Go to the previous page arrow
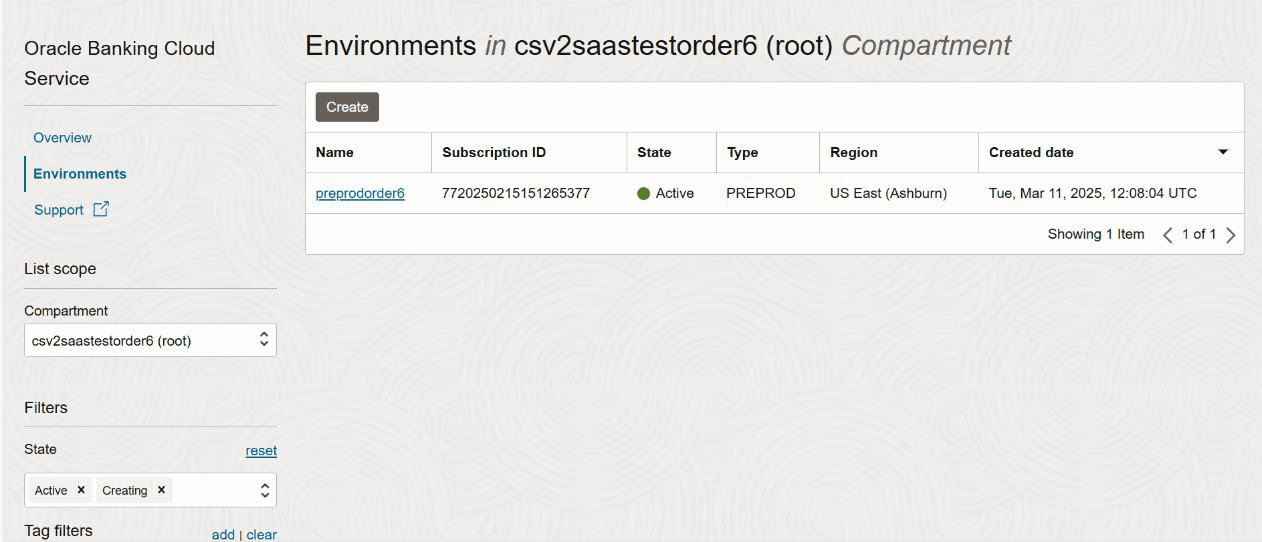The image size is (1262, 542). coord(1167,235)
